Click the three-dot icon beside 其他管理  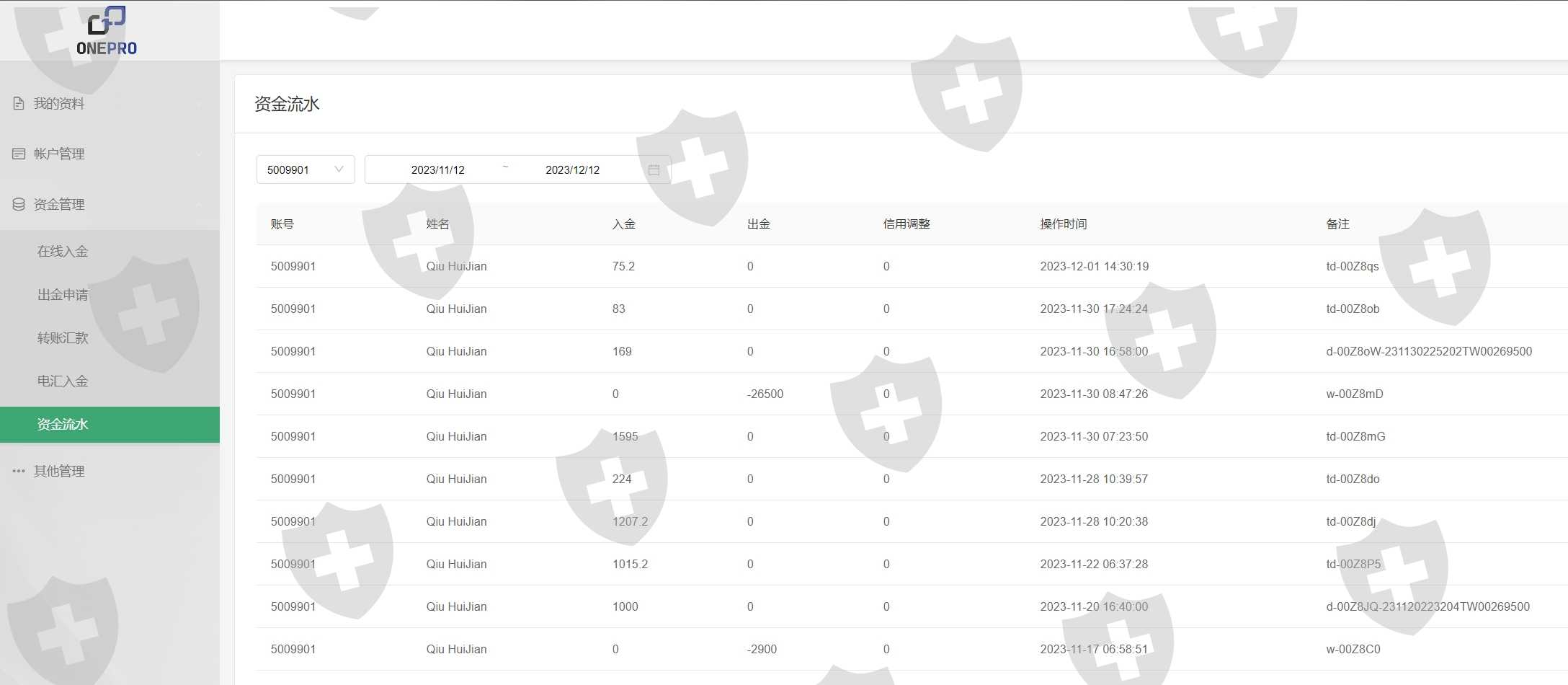tap(19, 471)
